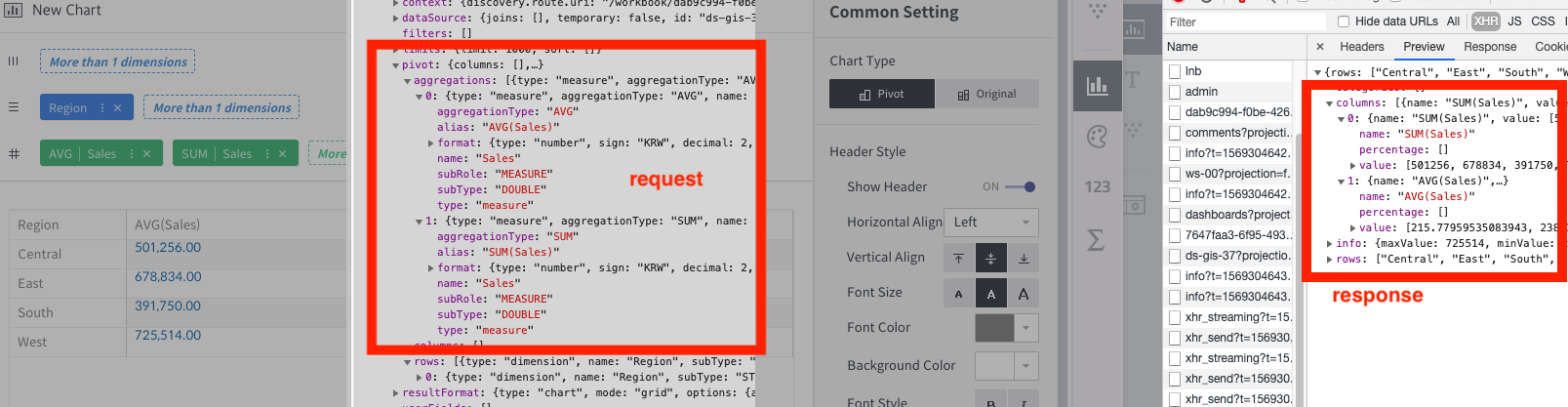This screenshot has height=407, width=1568.
Task: Open AVG Sales pill options menu
Action: point(131,154)
